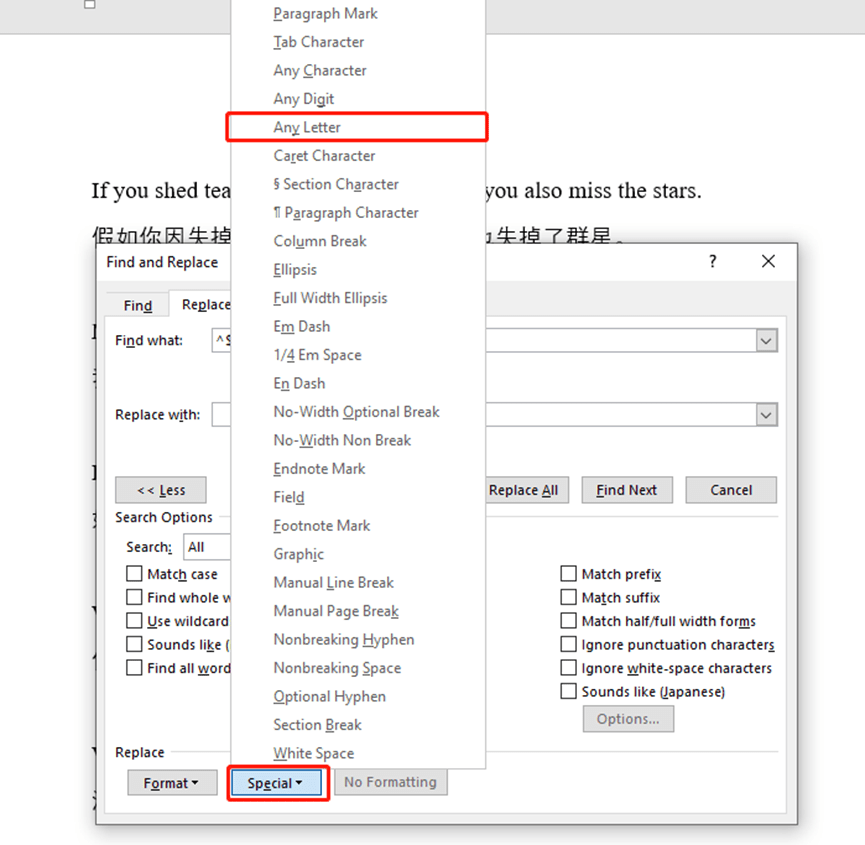Click the Find Next button
Screen dimensions: 865x845
click(627, 490)
